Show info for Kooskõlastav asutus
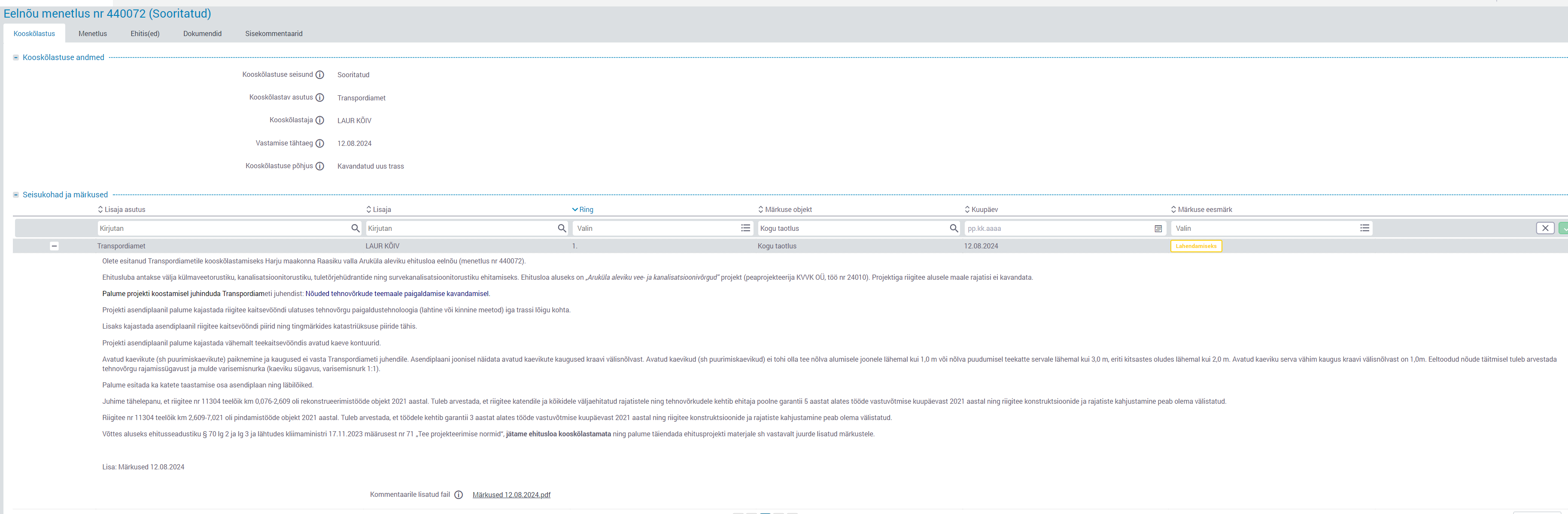Screen dimensions: 1568x514 319,98
